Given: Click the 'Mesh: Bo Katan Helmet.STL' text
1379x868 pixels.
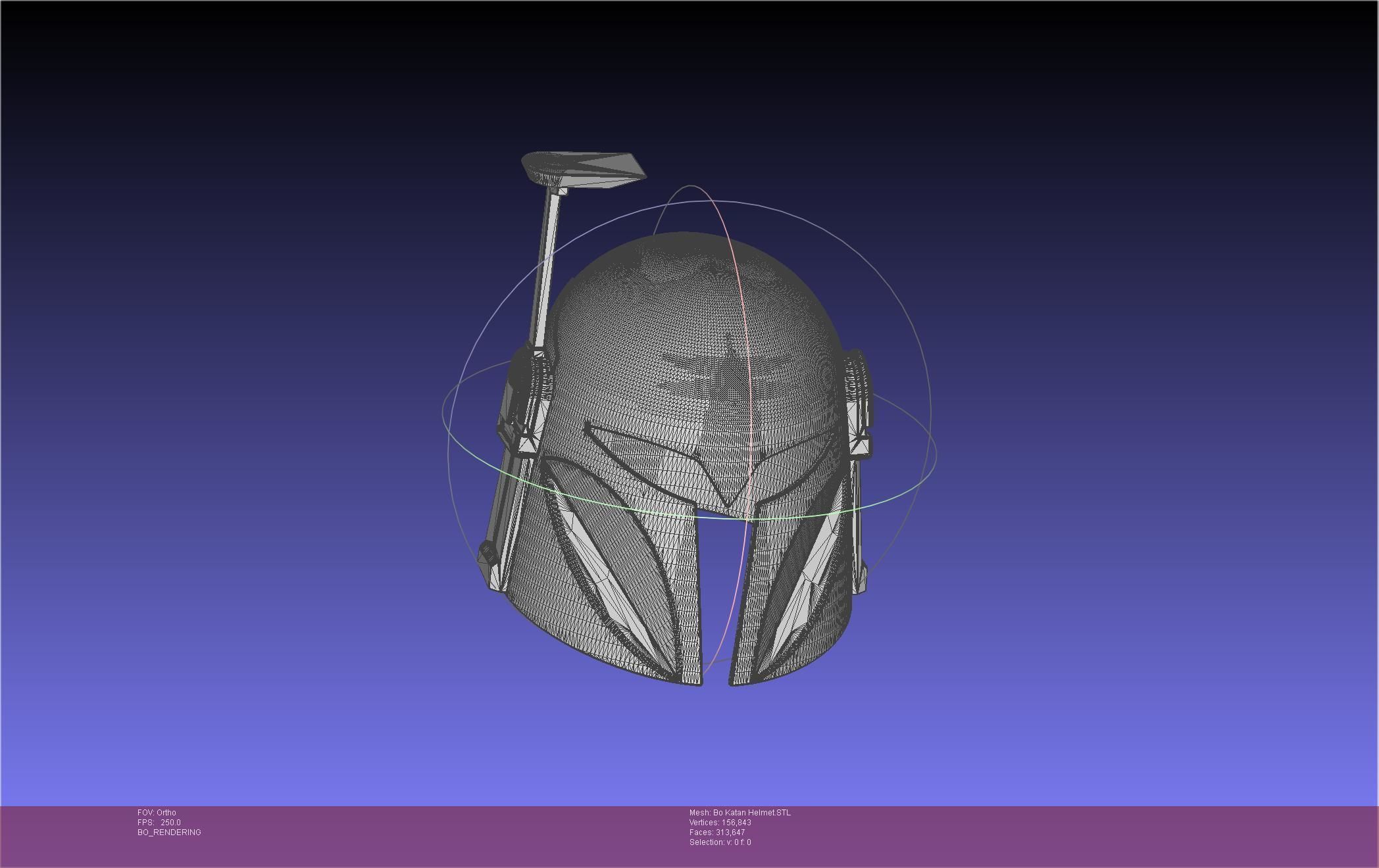Looking at the screenshot, I should click(x=740, y=813).
